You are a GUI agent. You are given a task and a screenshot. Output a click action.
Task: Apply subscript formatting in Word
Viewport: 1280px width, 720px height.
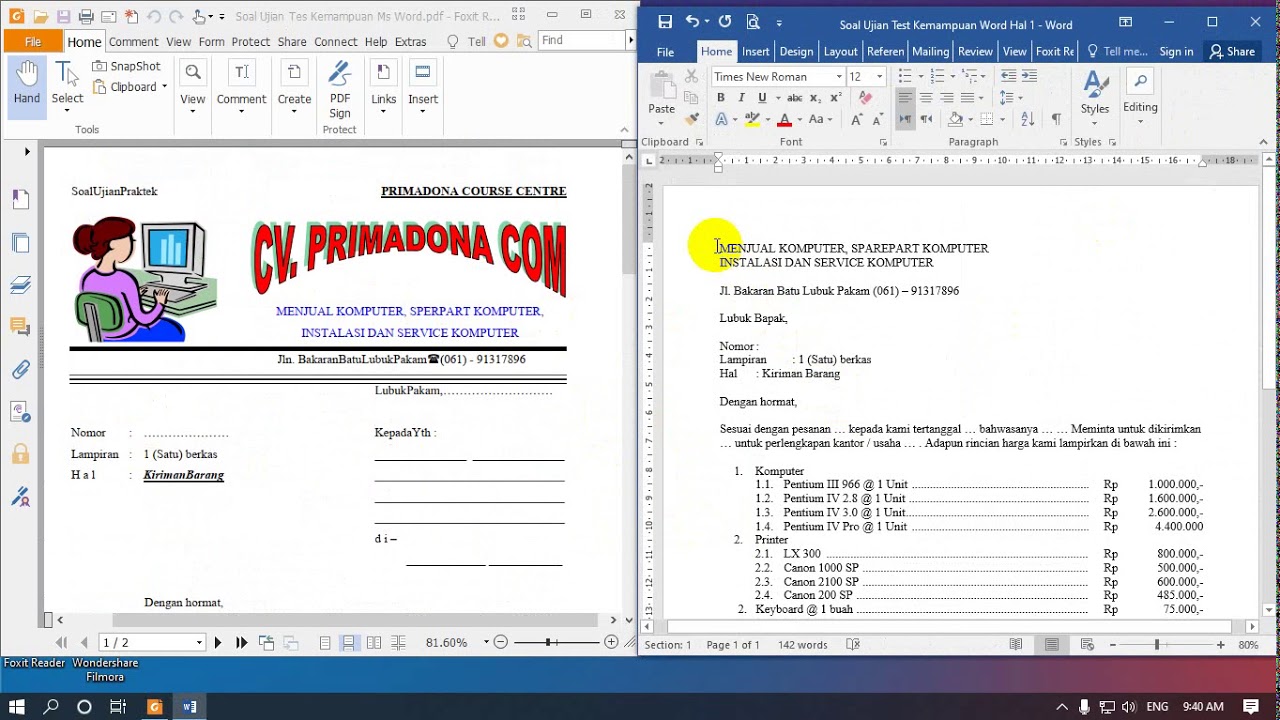[x=815, y=98]
